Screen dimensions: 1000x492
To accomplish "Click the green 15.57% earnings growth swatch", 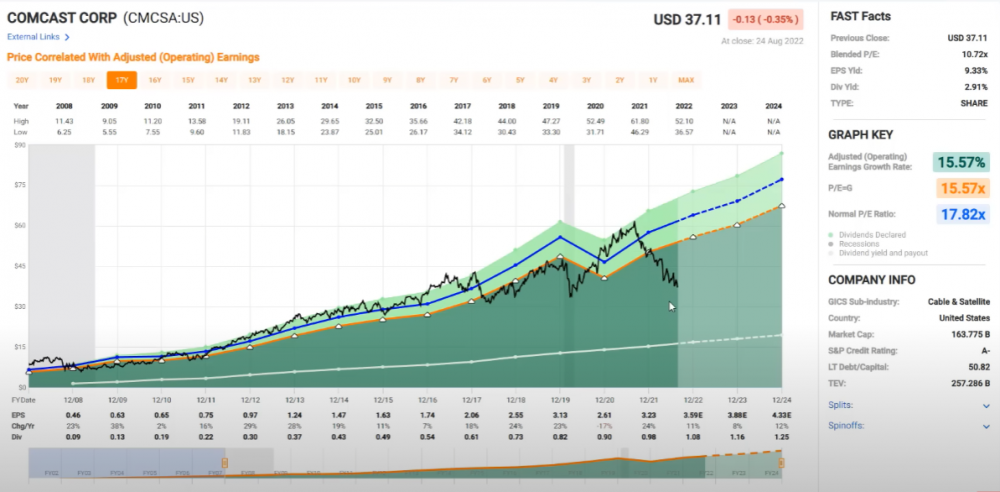I will click(961, 163).
